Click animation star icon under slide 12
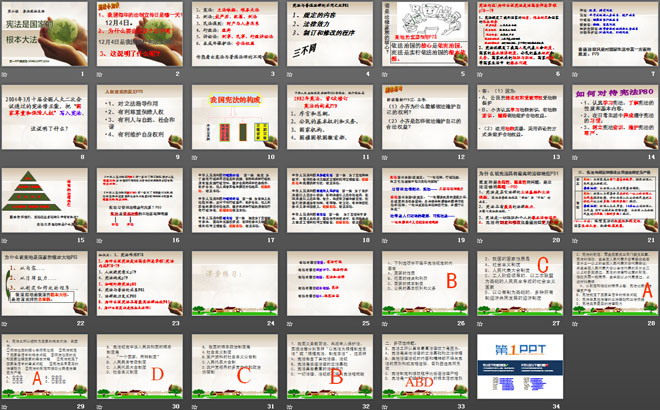Screen dimensions: 660x410 (x=385, y=157)
